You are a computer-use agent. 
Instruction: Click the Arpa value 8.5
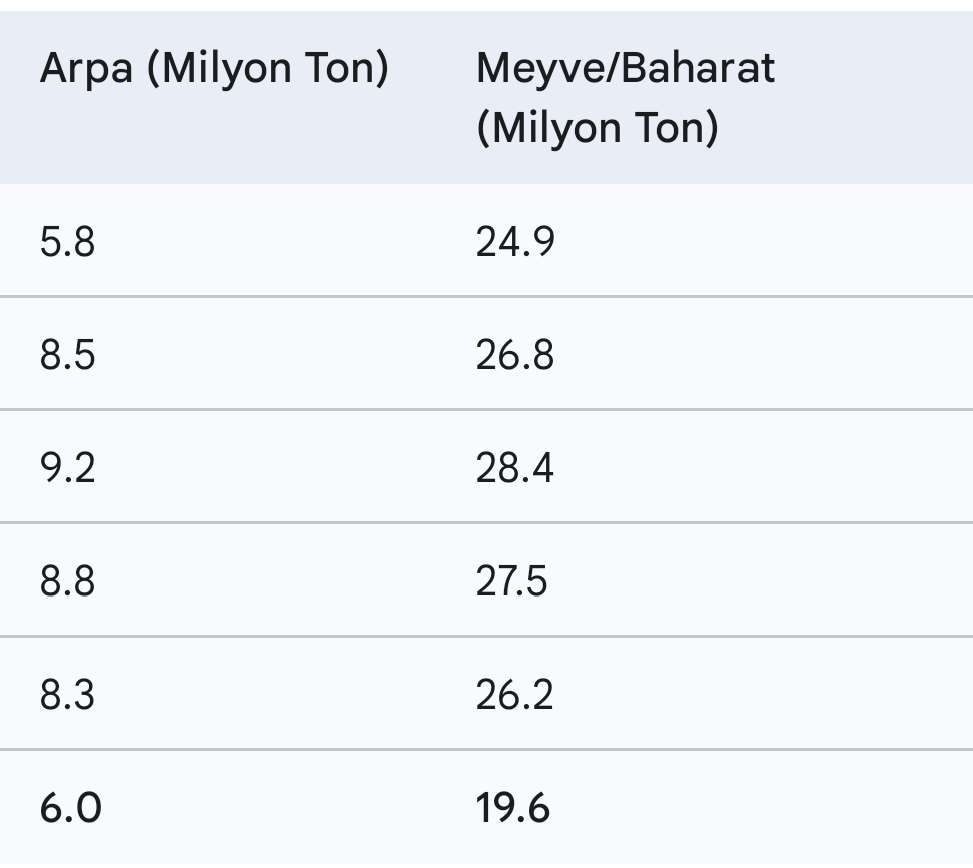coord(68,355)
